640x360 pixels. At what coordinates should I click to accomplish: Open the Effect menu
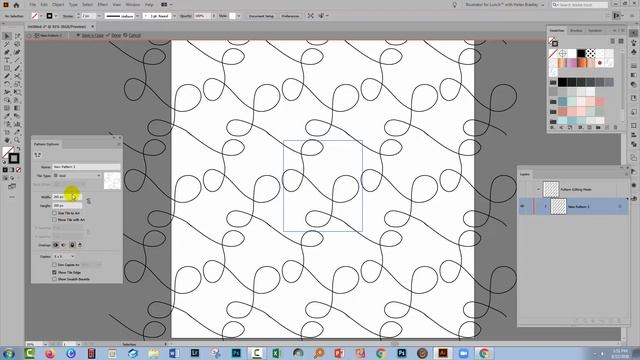point(102,4)
